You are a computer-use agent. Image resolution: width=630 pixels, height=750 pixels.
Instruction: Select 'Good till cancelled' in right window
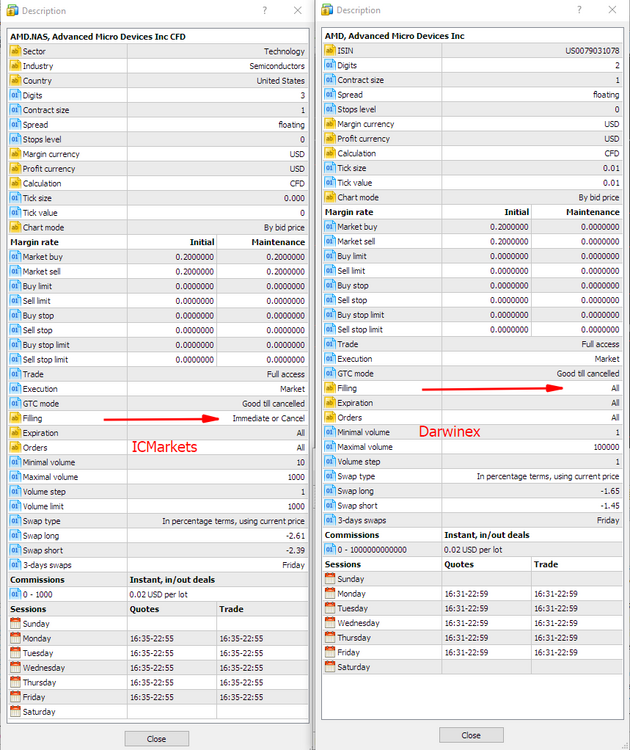tap(588, 374)
